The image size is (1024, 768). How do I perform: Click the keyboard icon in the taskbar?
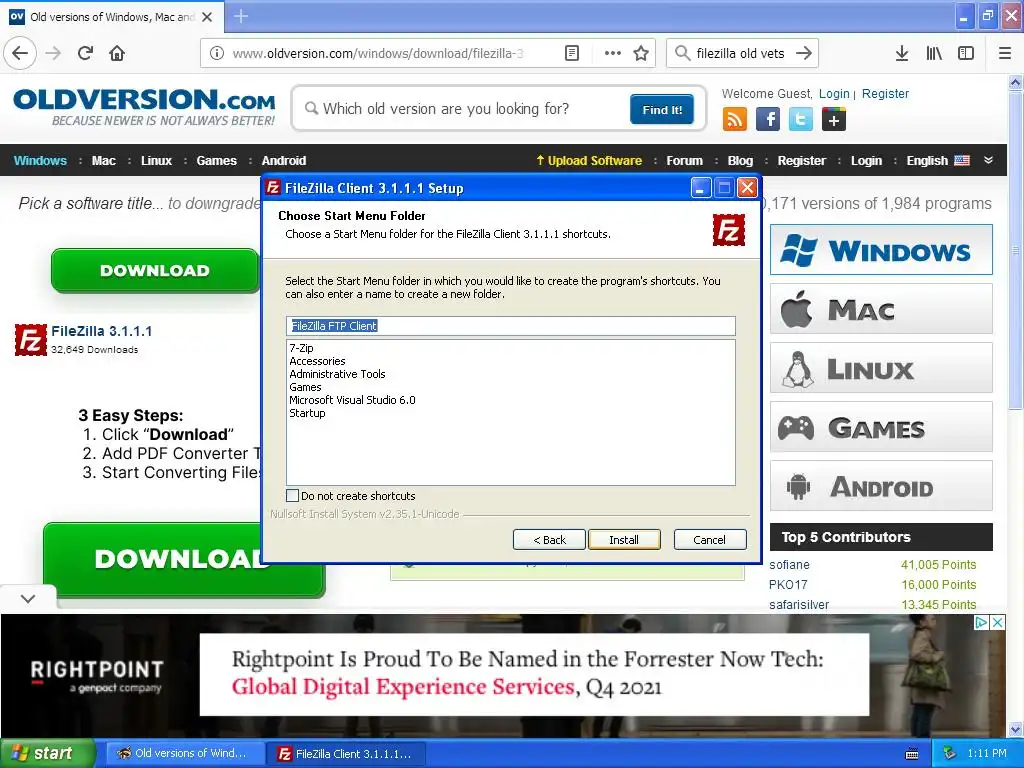pos(912,754)
